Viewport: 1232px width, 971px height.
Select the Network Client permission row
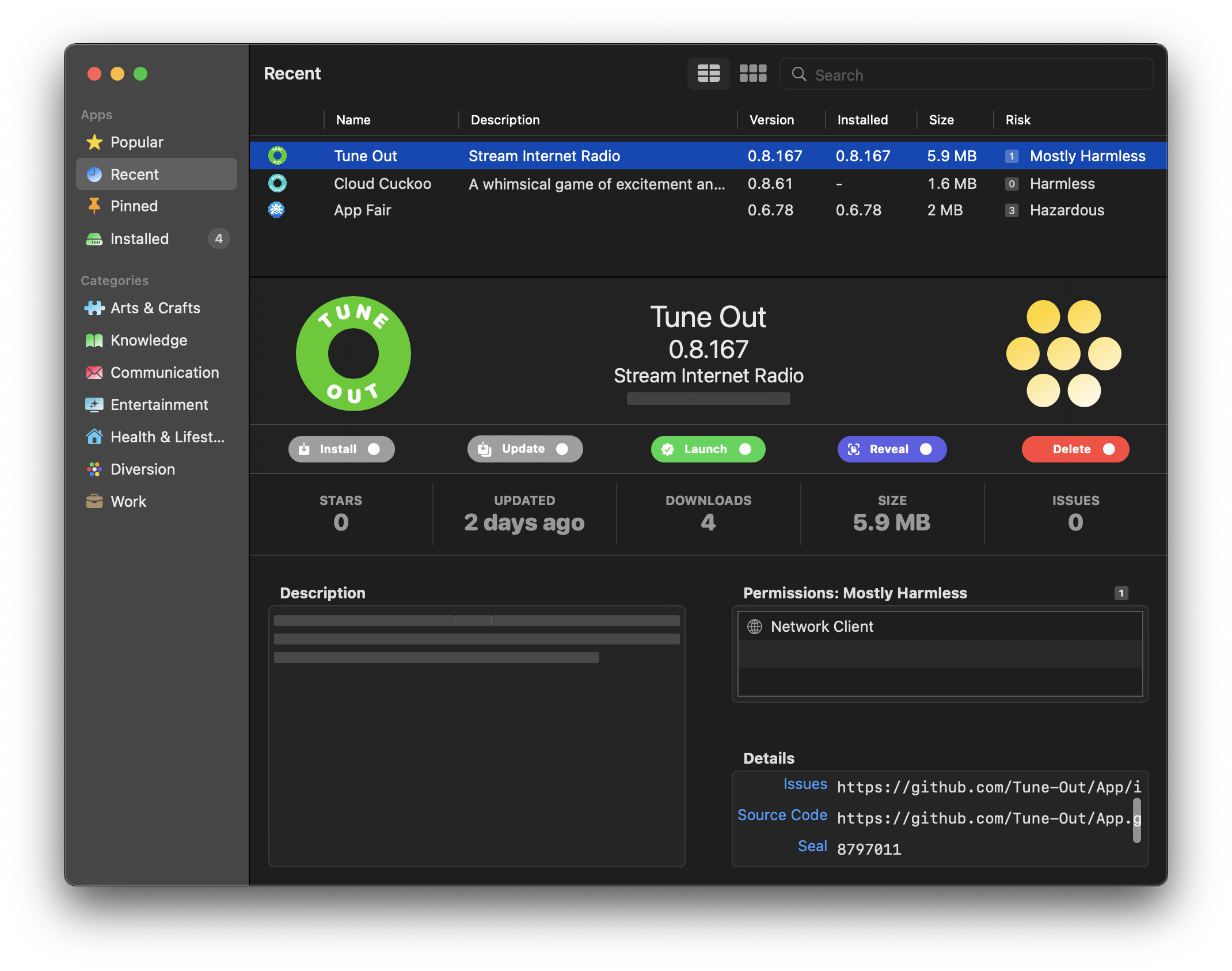pos(940,627)
